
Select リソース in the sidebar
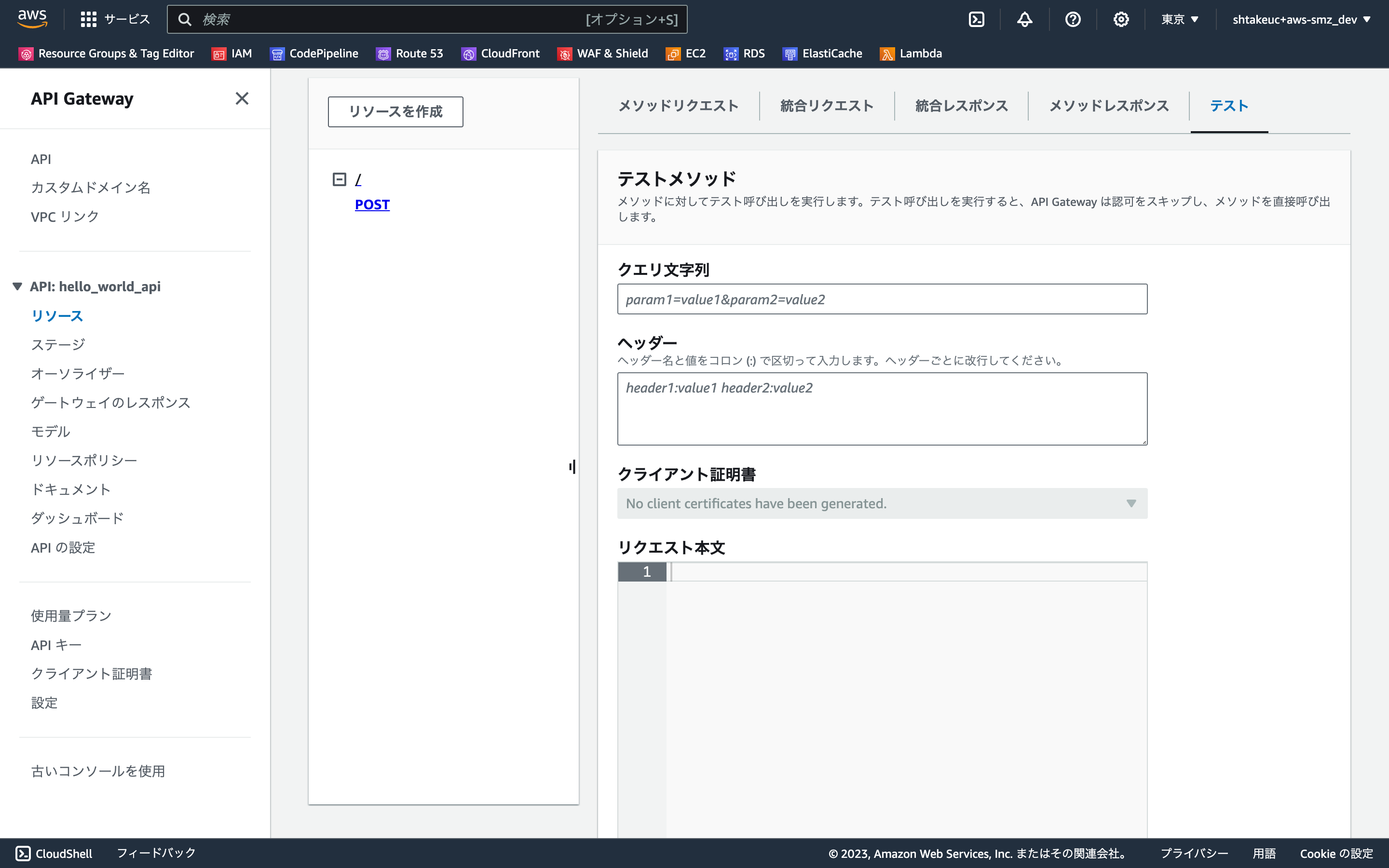point(57,316)
